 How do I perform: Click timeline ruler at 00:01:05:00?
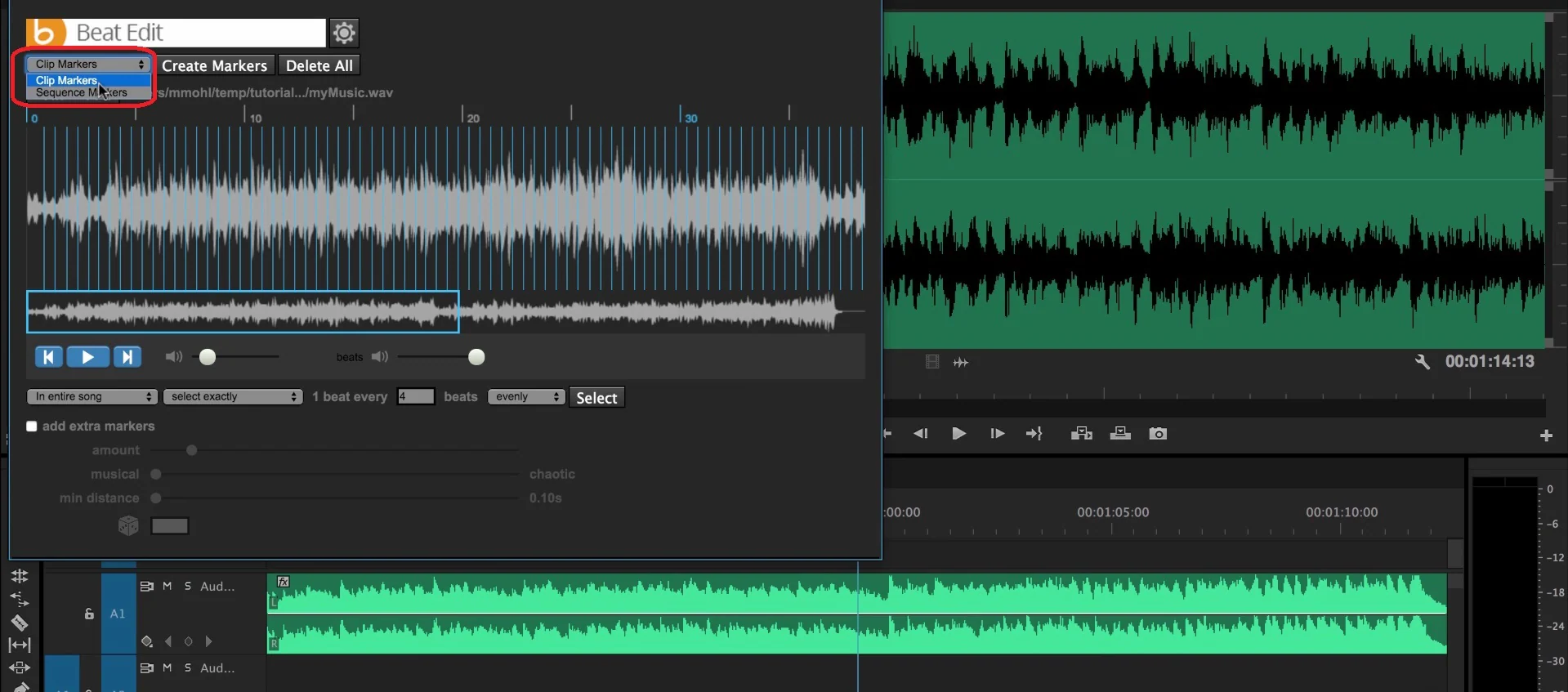click(1113, 512)
